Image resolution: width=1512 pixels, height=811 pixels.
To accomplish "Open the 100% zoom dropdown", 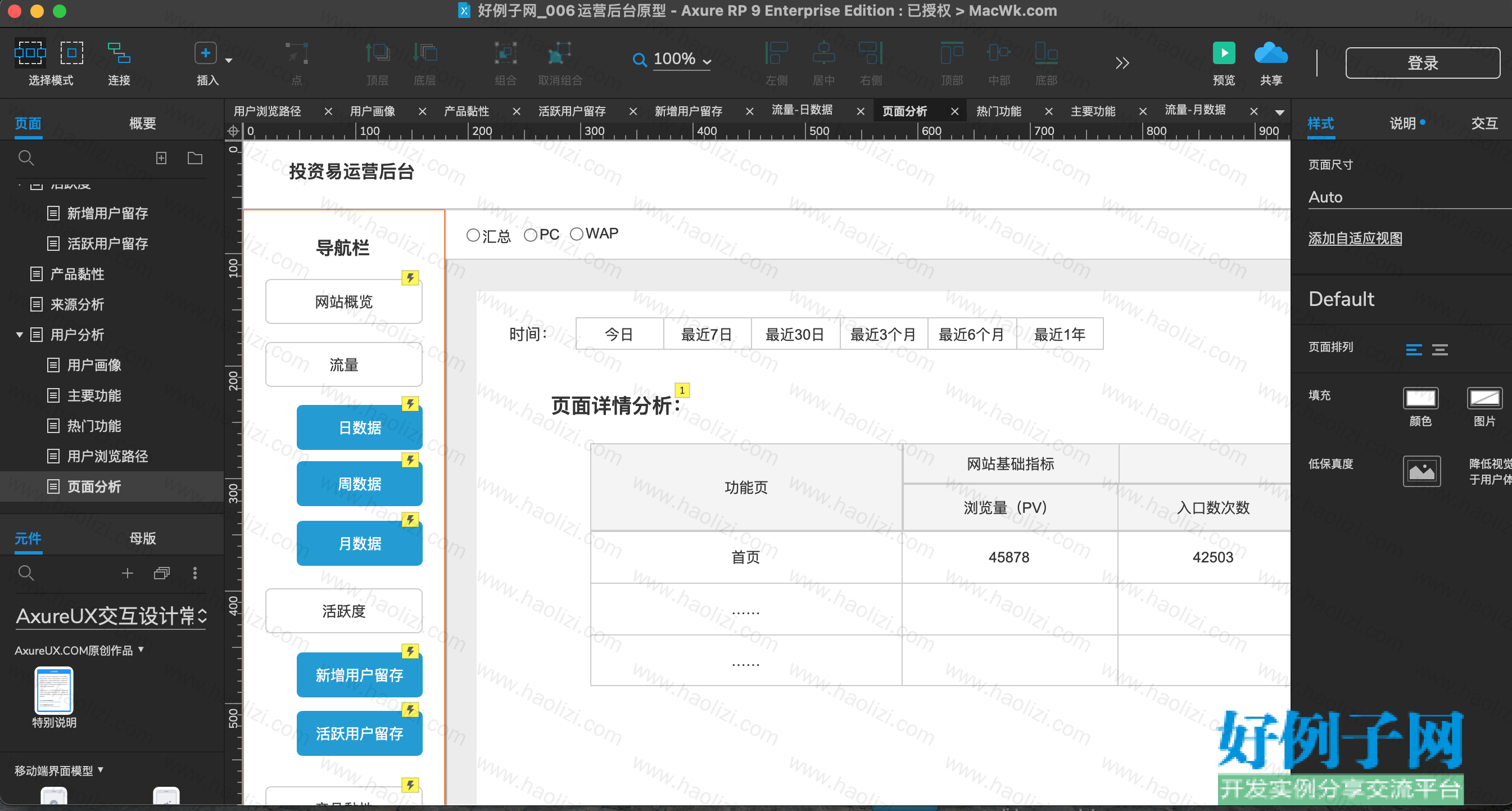I will click(x=682, y=59).
